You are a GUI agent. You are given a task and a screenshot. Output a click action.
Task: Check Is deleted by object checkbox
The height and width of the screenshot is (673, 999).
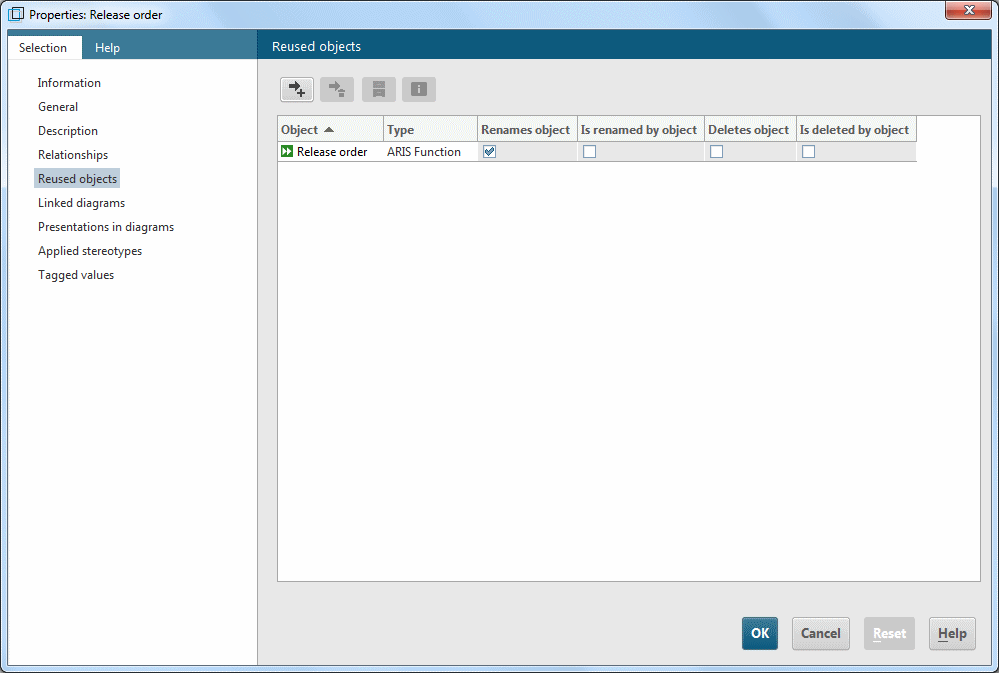(x=808, y=152)
